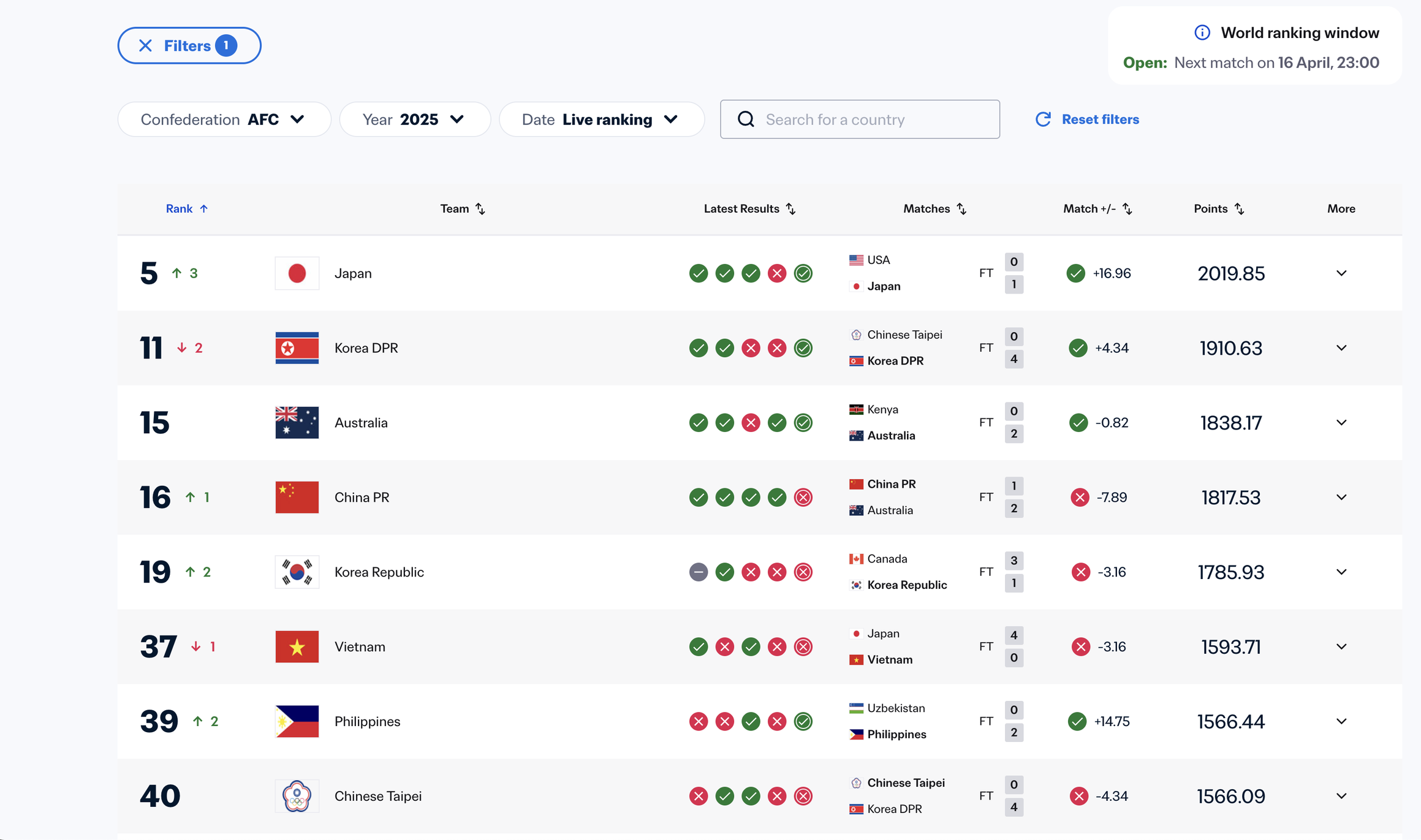Open the Date Live ranking dropdown

(x=601, y=119)
